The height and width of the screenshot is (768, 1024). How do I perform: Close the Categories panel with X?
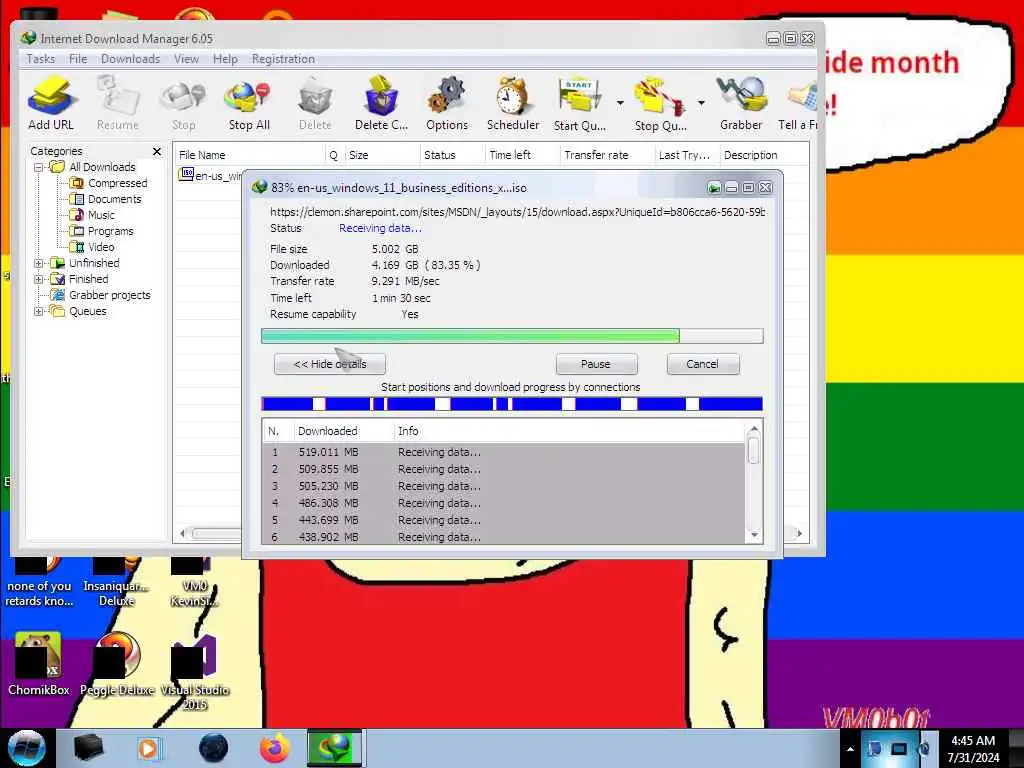tap(157, 152)
